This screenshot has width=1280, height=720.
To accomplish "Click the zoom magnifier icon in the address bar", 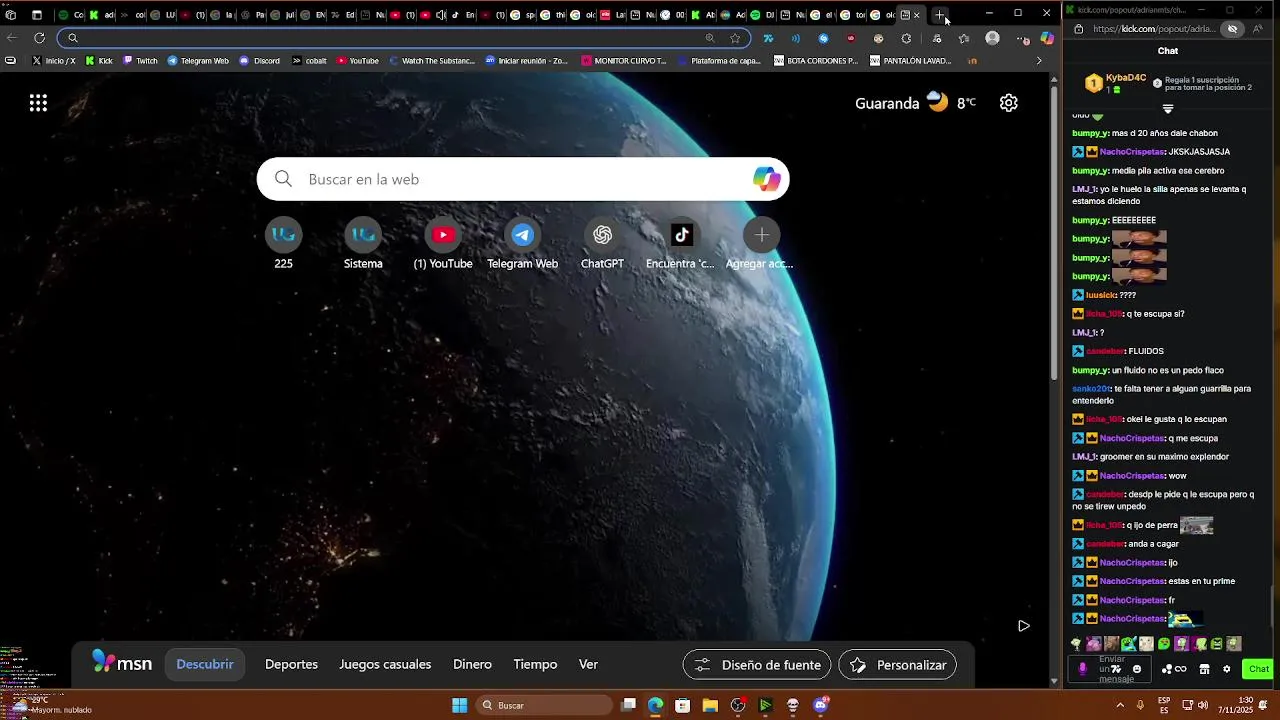I will 710,38.
